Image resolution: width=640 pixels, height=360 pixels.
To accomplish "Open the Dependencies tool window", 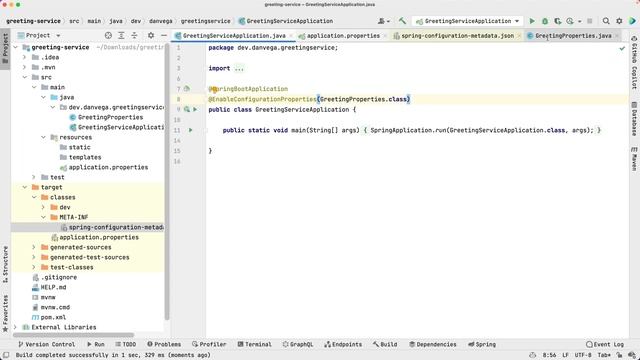I will 433,344.
